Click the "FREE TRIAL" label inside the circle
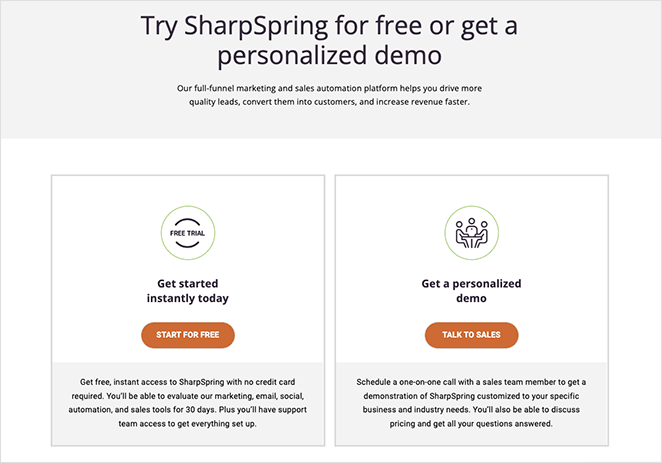The image size is (662, 463). tap(188, 232)
